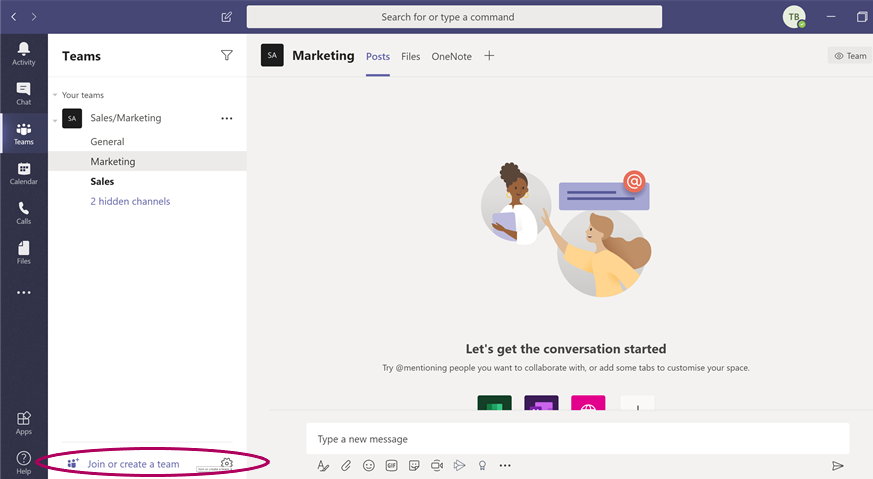Send Praise using the badge icon
Viewport: 873px width, 479px height.
pos(482,466)
